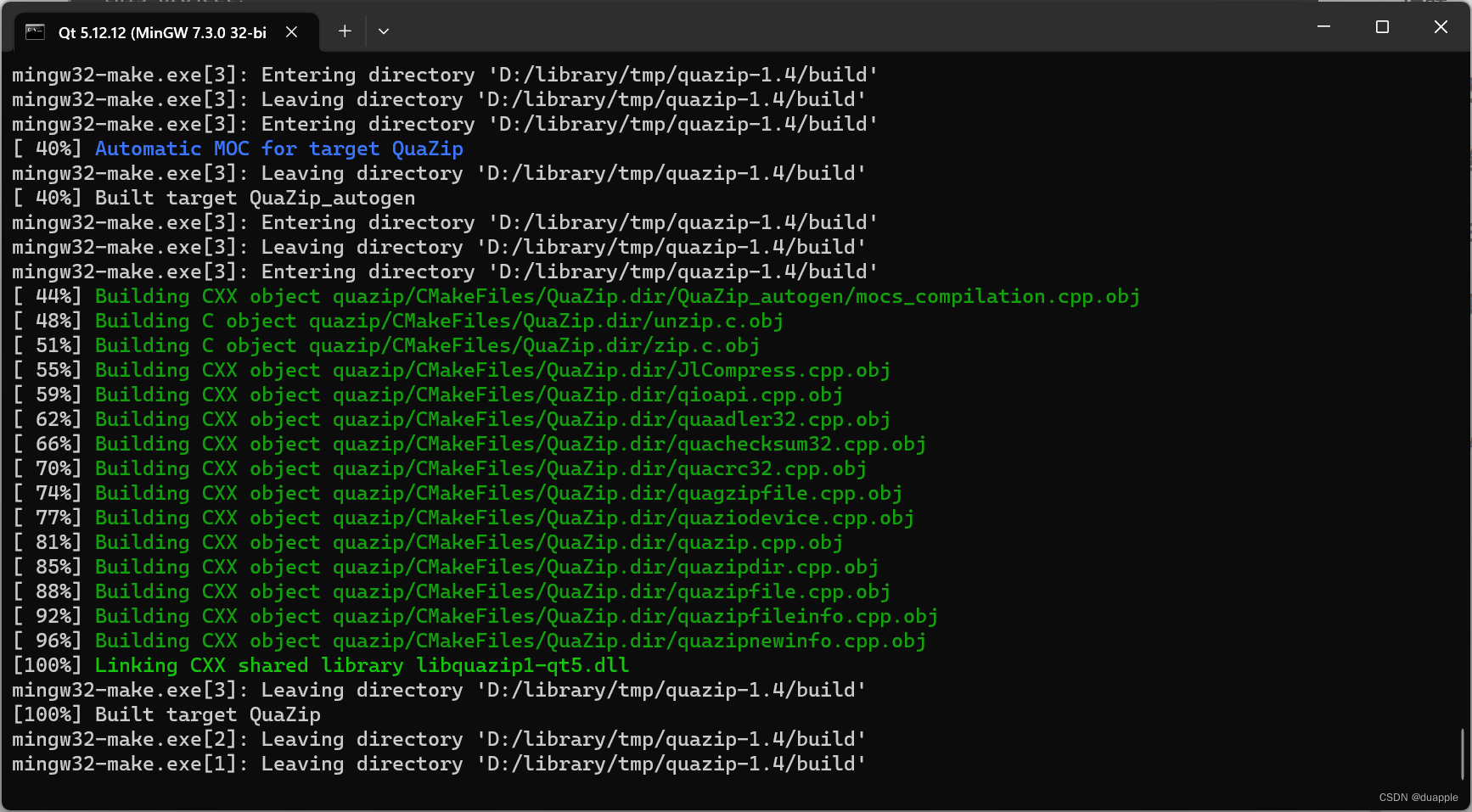
Task: Open a new terminal tab with plus
Action: coord(345,31)
